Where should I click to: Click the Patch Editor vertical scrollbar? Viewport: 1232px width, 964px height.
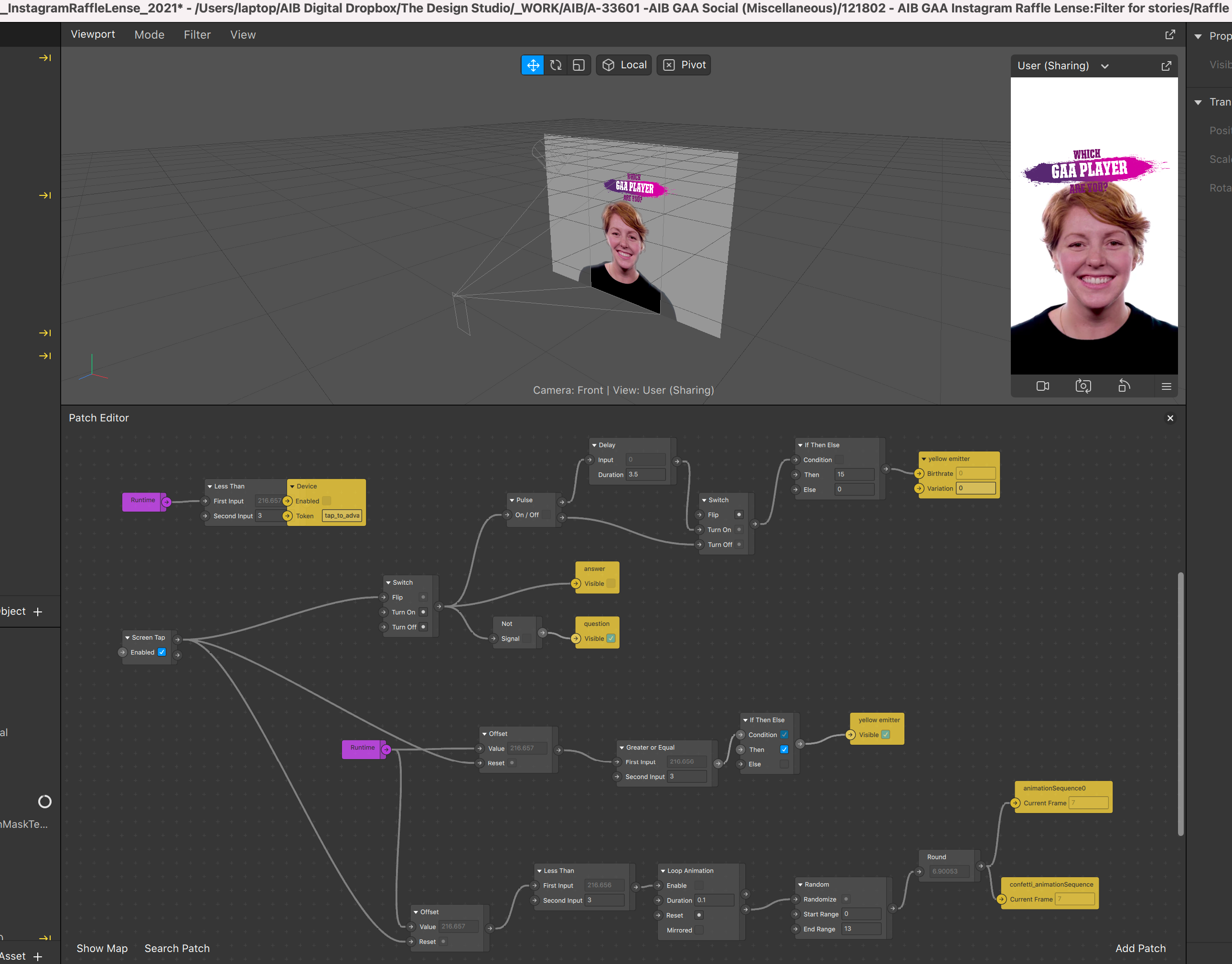(1180, 703)
